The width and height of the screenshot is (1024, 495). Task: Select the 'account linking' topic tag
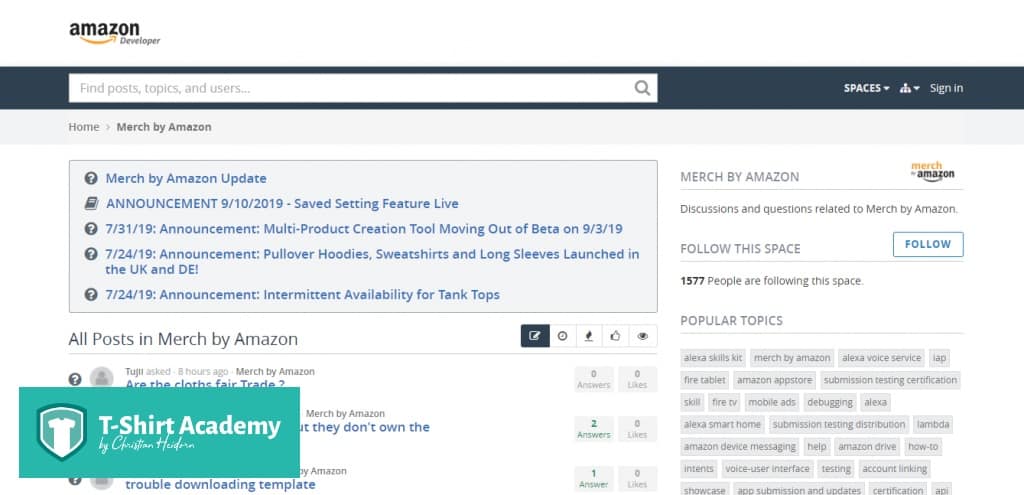[895, 469]
